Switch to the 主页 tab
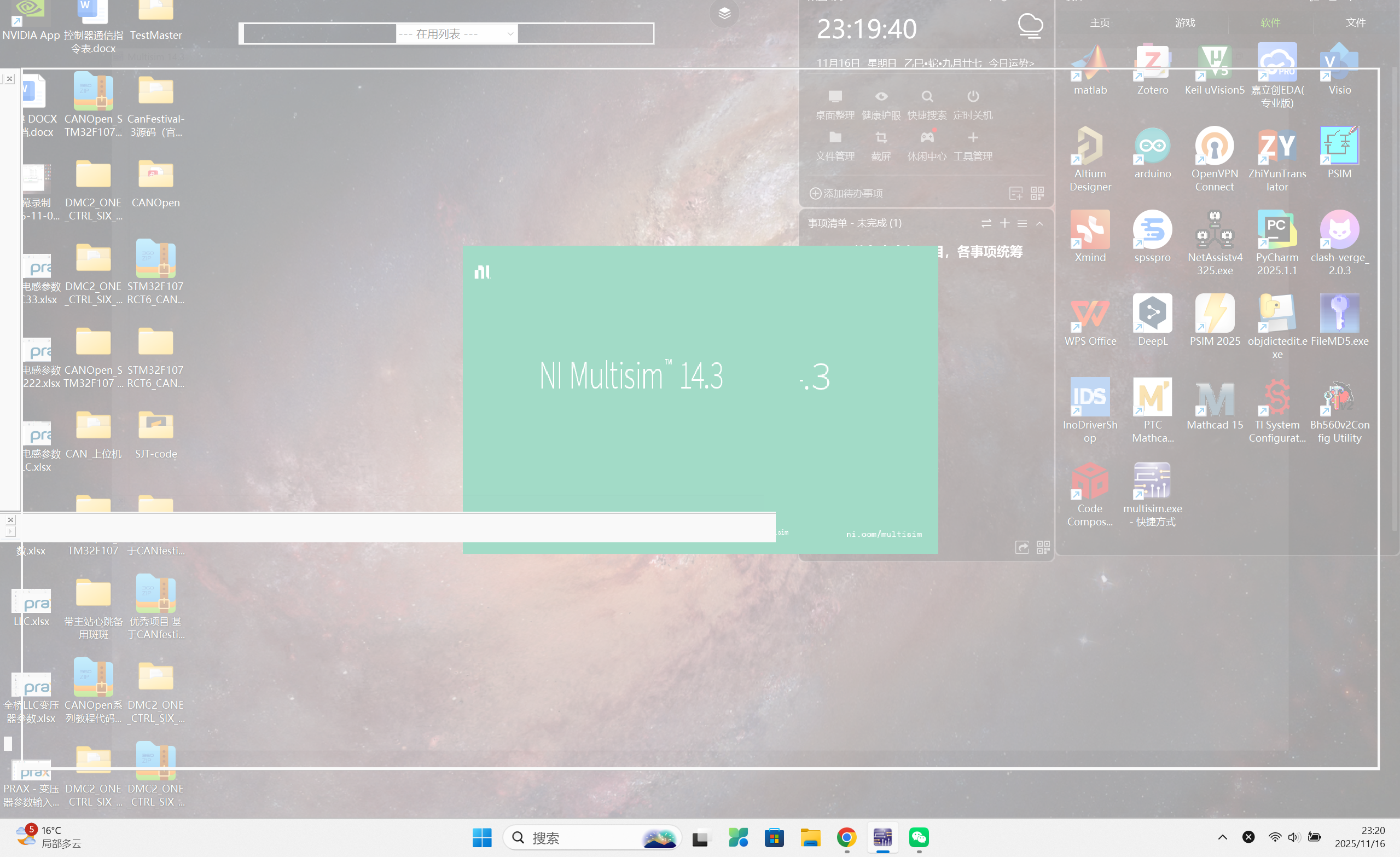The height and width of the screenshot is (857, 1400). pyautogui.click(x=1099, y=23)
